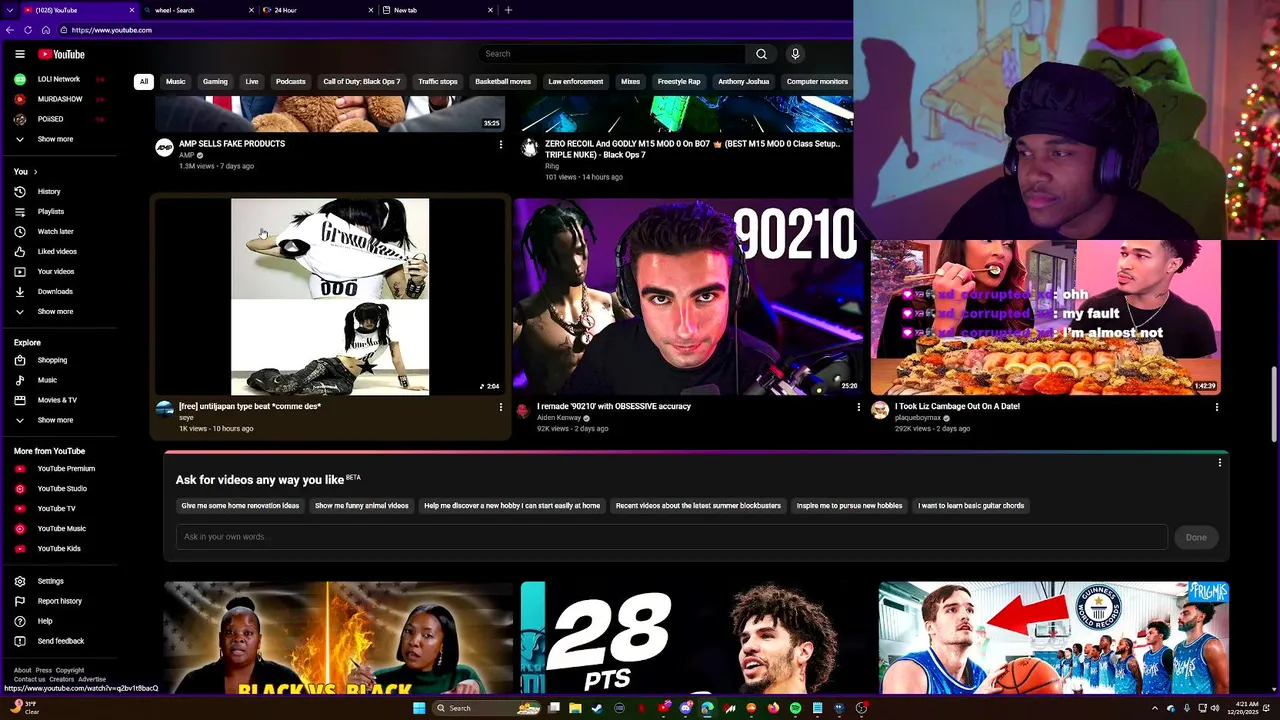
Task: Open Playlists in the sidebar
Action: click(50, 211)
